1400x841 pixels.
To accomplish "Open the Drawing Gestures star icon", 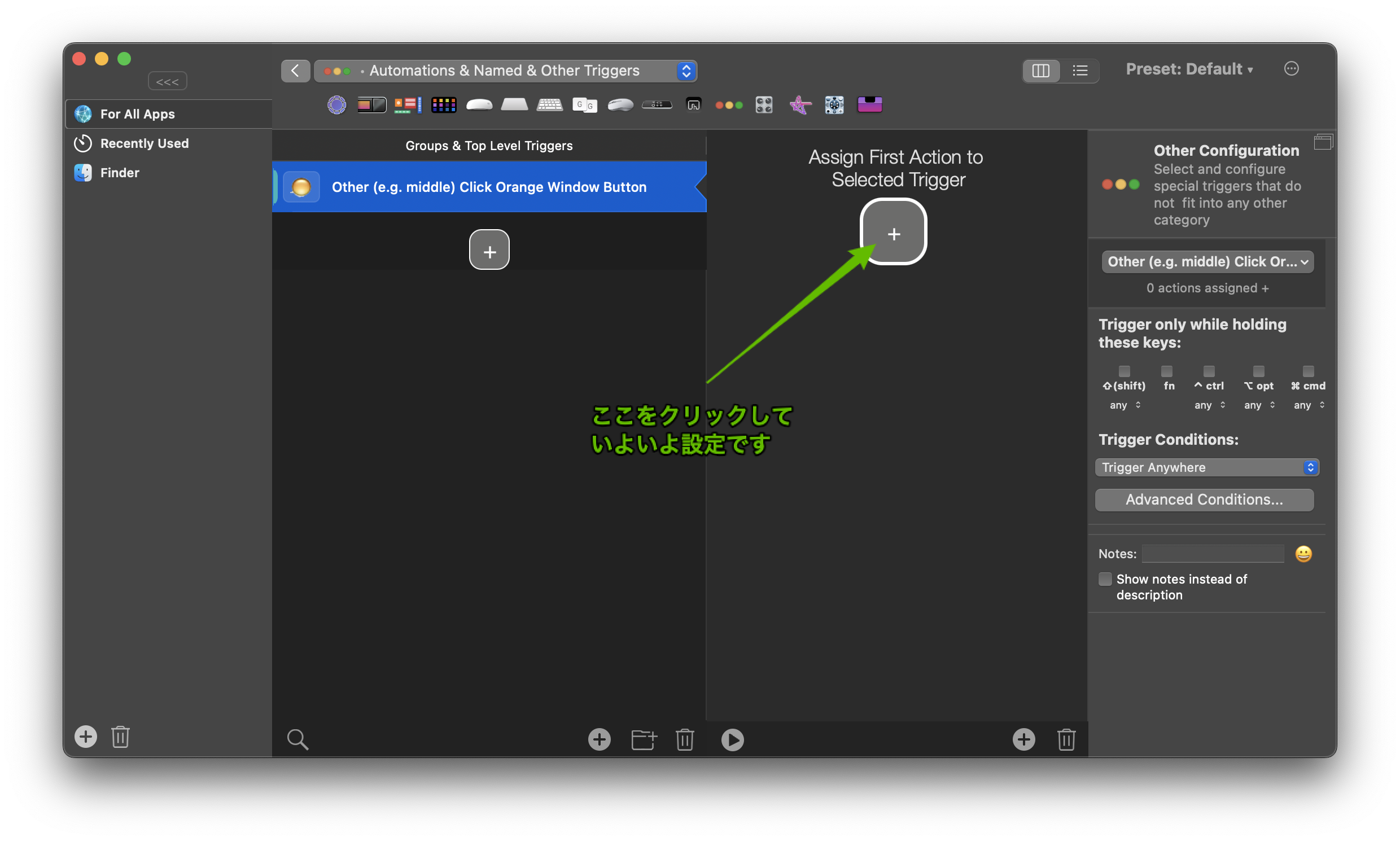I will (x=800, y=105).
